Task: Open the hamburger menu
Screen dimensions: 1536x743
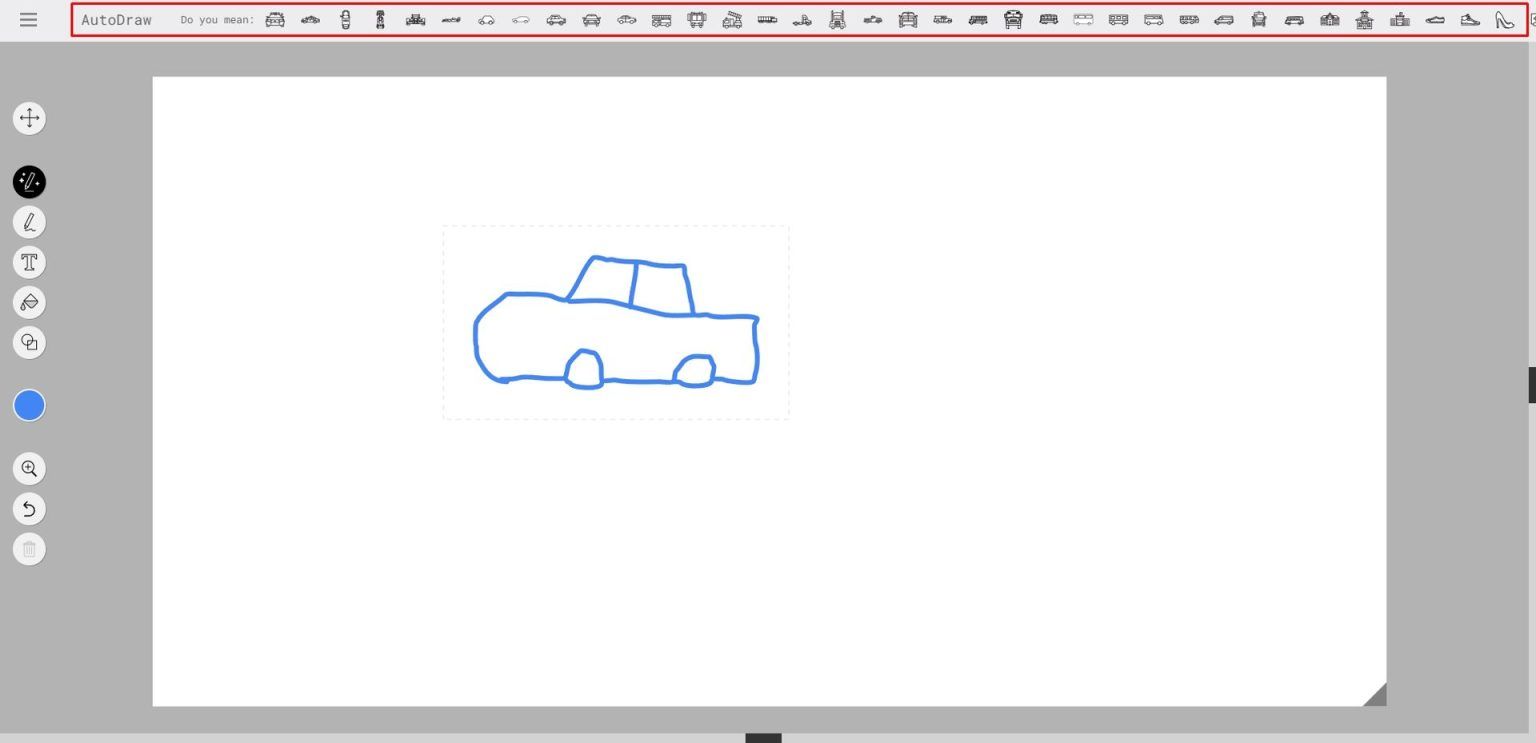Action: pos(28,19)
